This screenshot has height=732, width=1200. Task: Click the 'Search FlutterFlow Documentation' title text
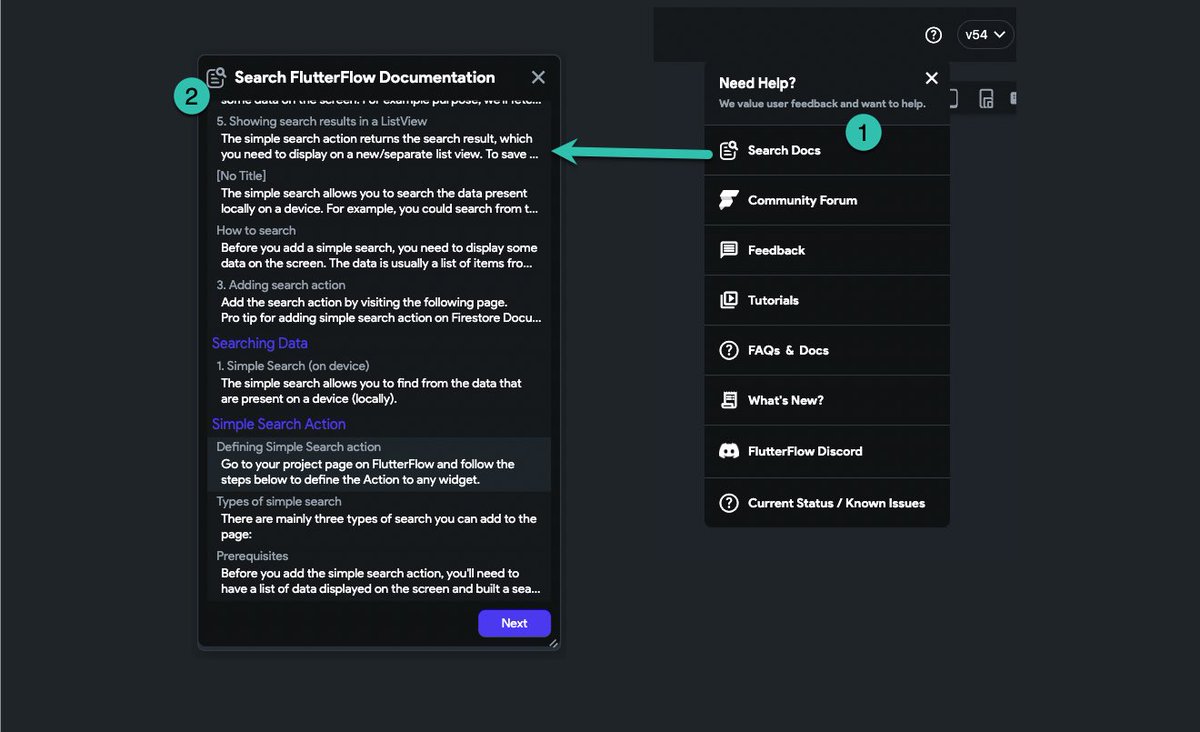tap(364, 77)
